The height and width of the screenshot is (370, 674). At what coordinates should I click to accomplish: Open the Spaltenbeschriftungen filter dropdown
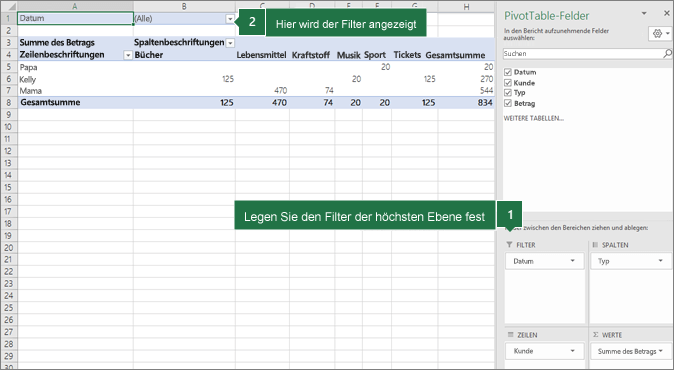coord(230,43)
